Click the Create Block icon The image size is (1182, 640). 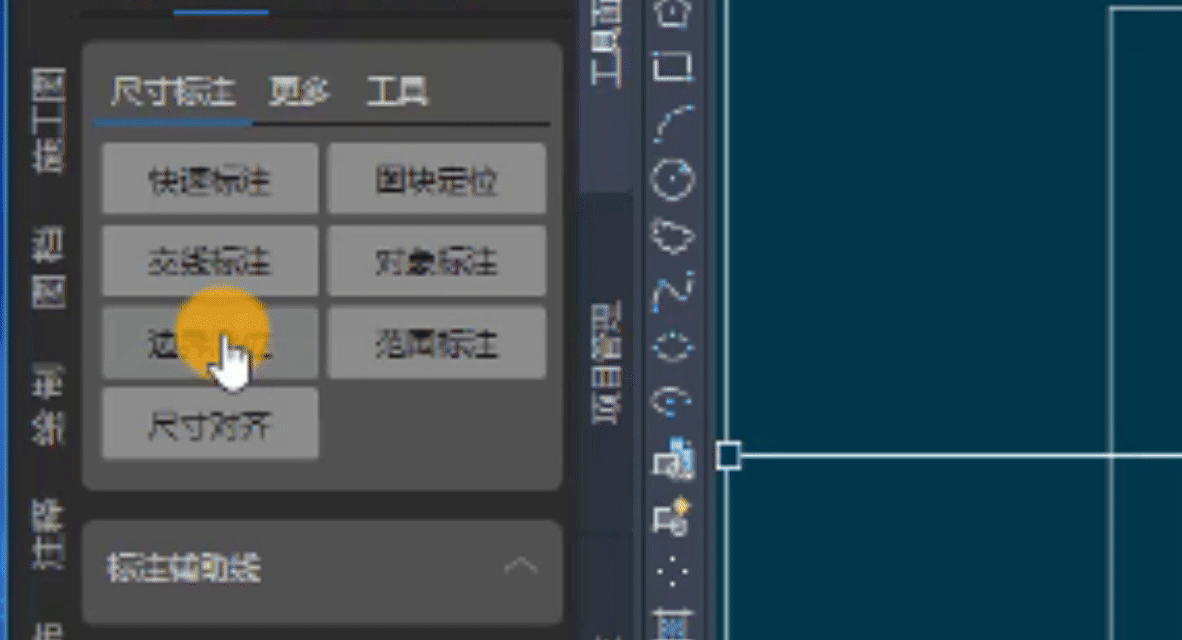(672, 516)
